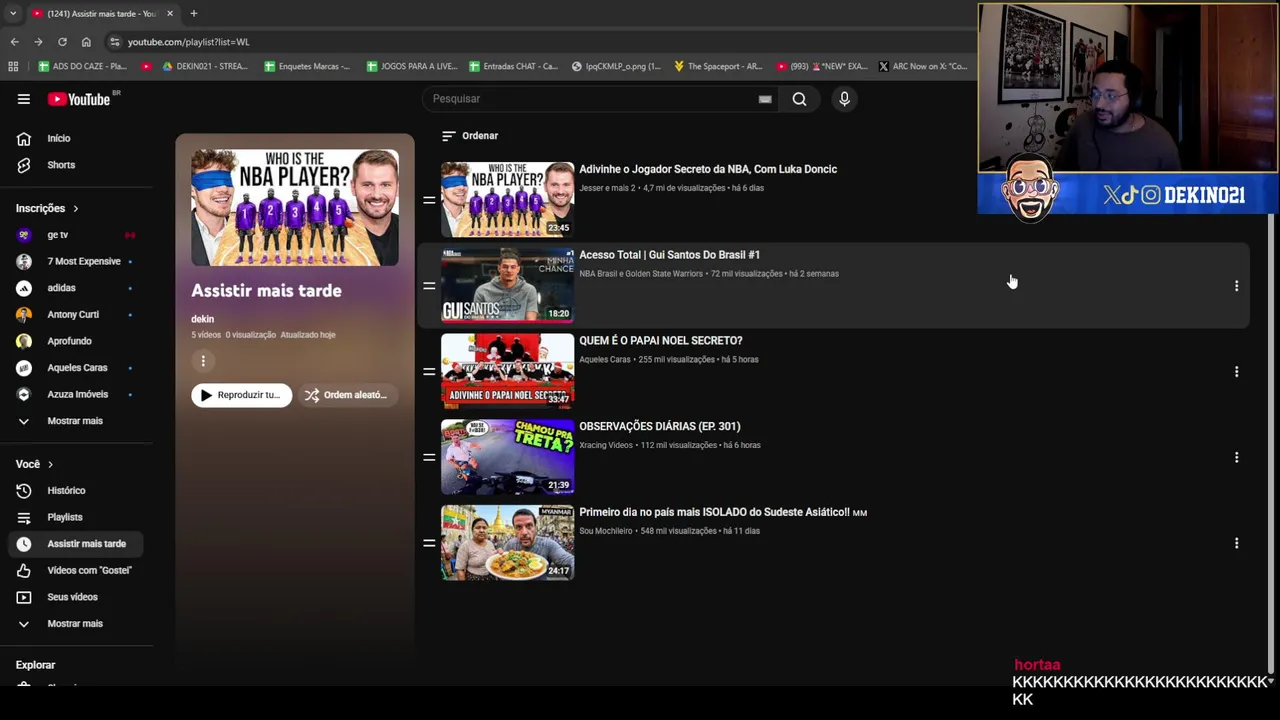Open Vídeos com "Gostei" in sidebar
The image size is (1280, 720).
point(75,571)
